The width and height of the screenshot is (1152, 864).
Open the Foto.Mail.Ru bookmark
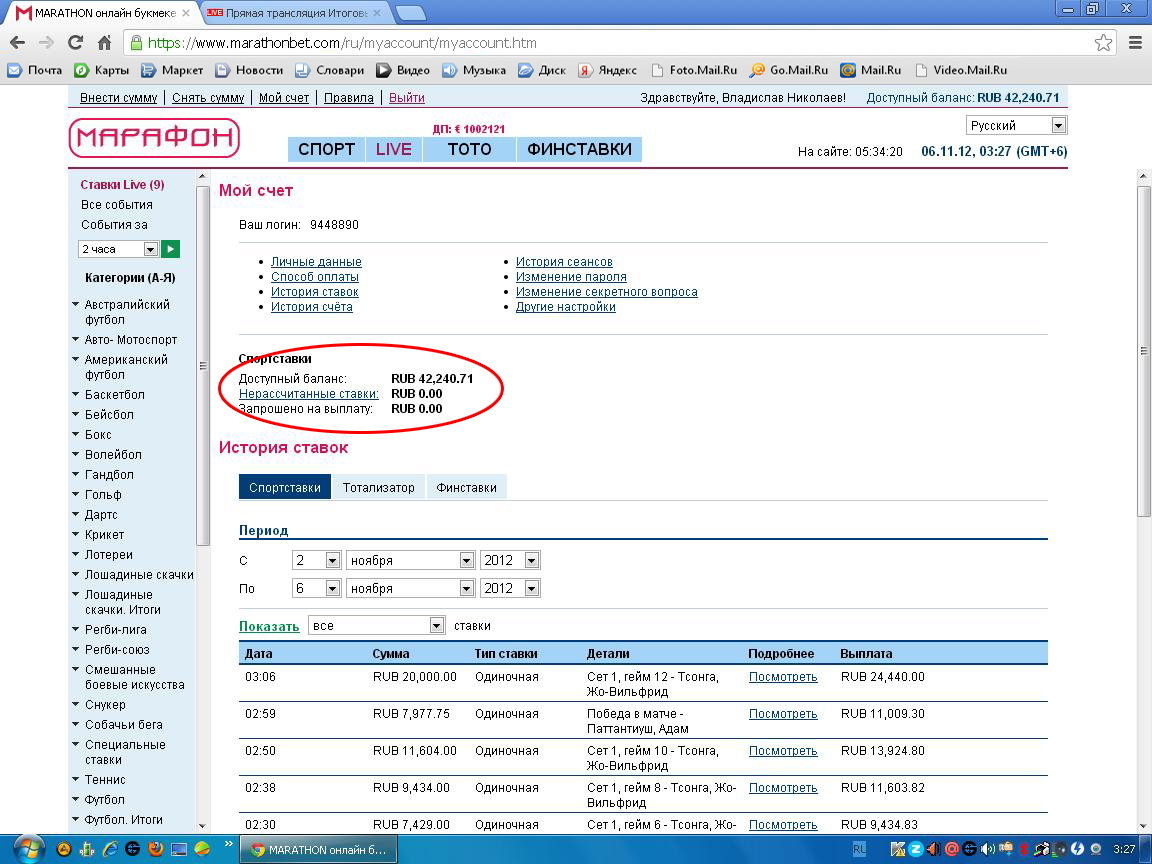[694, 70]
